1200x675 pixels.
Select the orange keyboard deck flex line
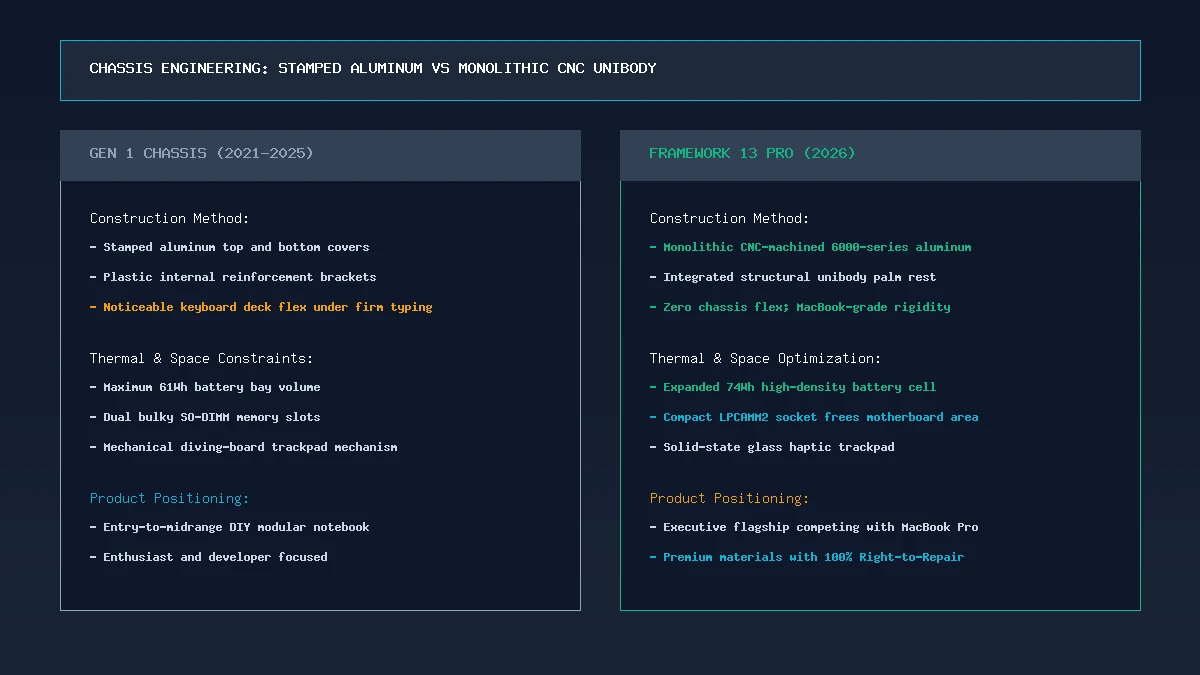point(261,307)
